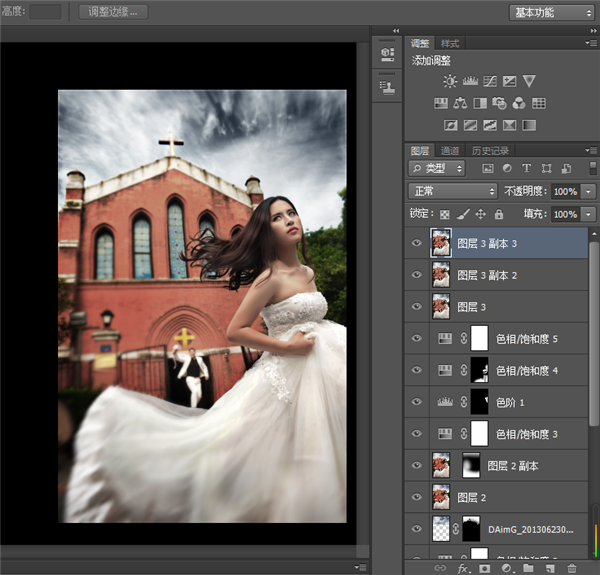The image size is (600, 575).
Task: Hide 色相/饱和度 5 adjustment layer
Action: 417,338
